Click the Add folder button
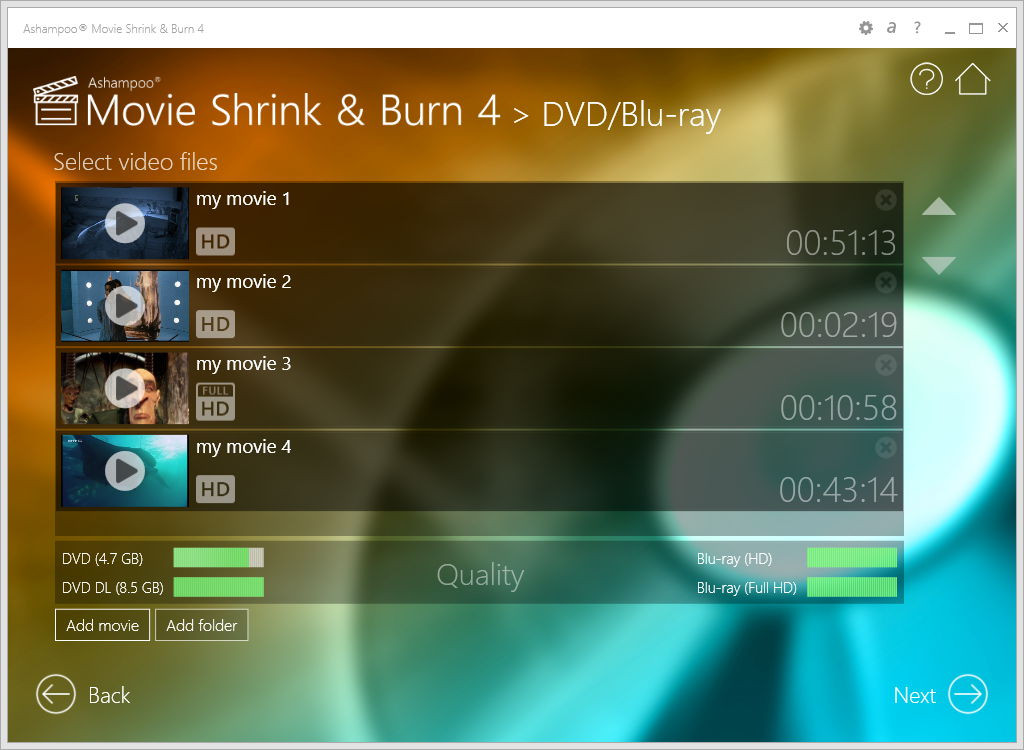 coord(202,625)
